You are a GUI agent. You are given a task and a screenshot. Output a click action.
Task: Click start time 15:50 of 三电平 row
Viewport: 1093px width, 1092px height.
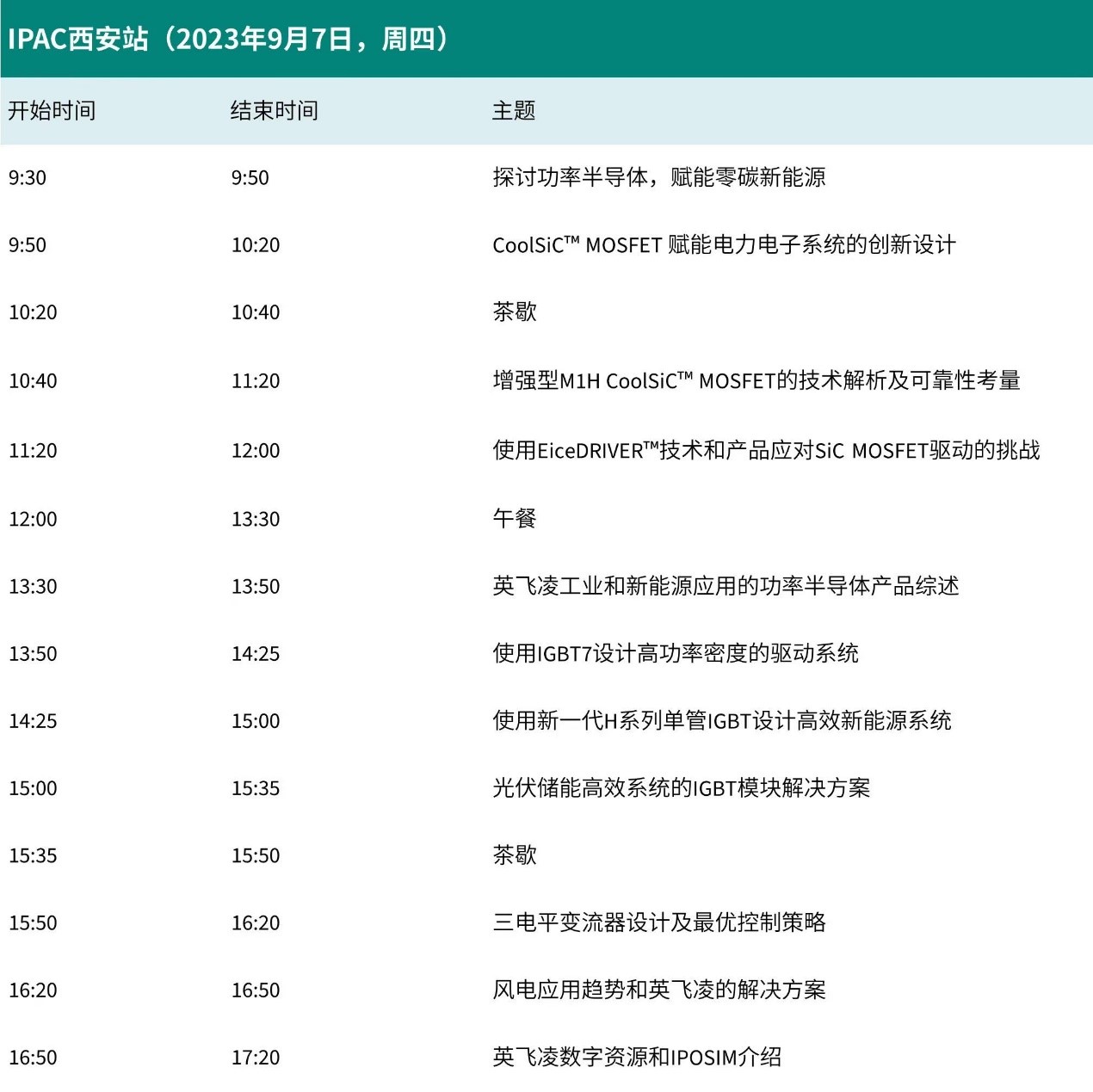coord(33,923)
